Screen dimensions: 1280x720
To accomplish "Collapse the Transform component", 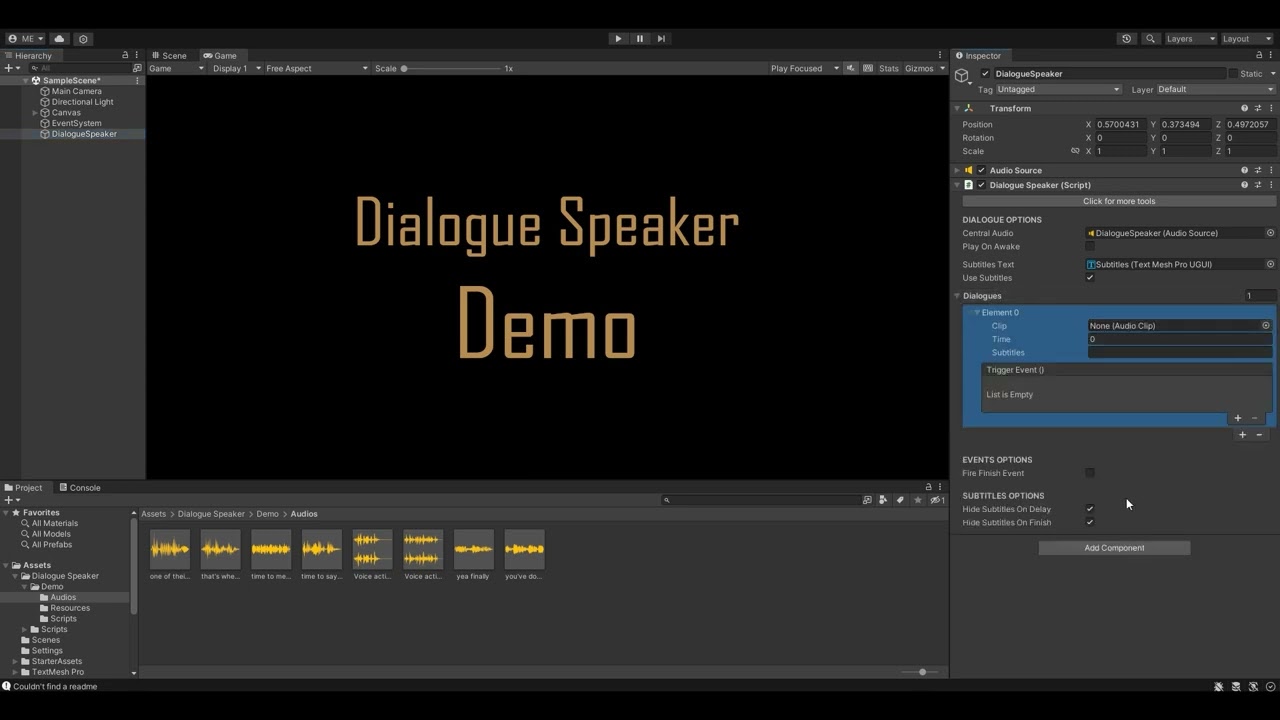I will pyautogui.click(x=957, y=108).
